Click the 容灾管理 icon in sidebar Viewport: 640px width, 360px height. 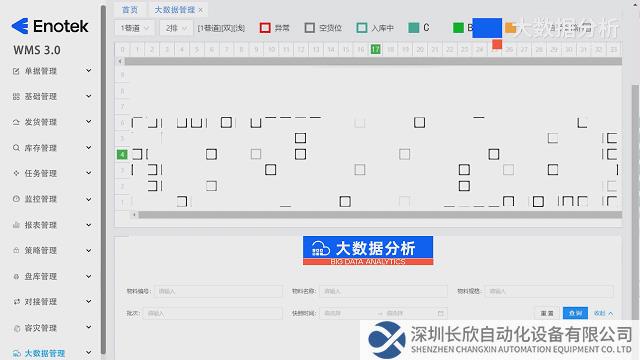tap(16, 328)
